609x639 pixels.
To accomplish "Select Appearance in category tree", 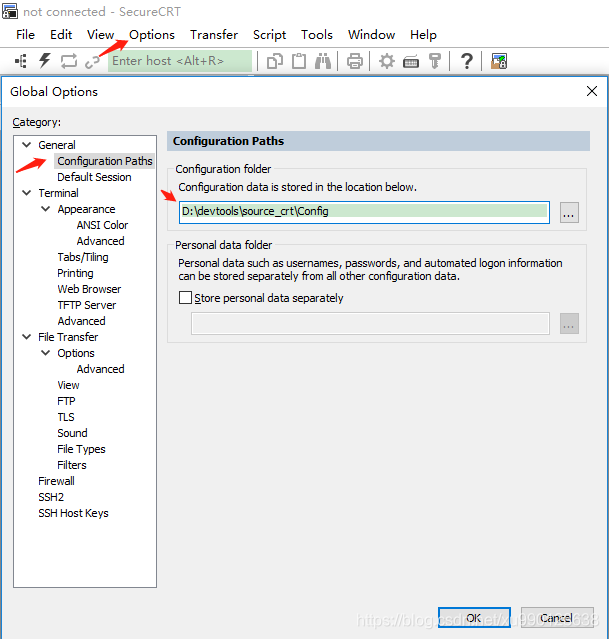I will [86, 209].
